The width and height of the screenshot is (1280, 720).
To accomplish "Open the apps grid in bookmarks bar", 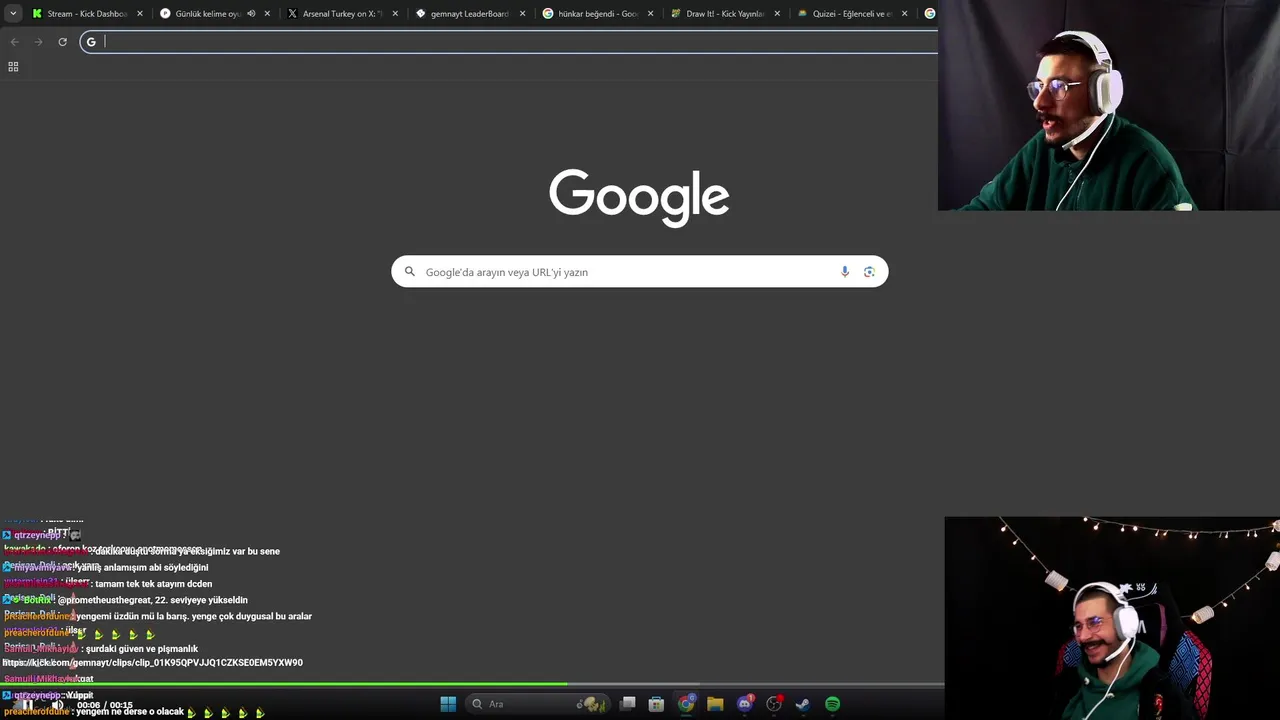I will click(x=13, y=66).
